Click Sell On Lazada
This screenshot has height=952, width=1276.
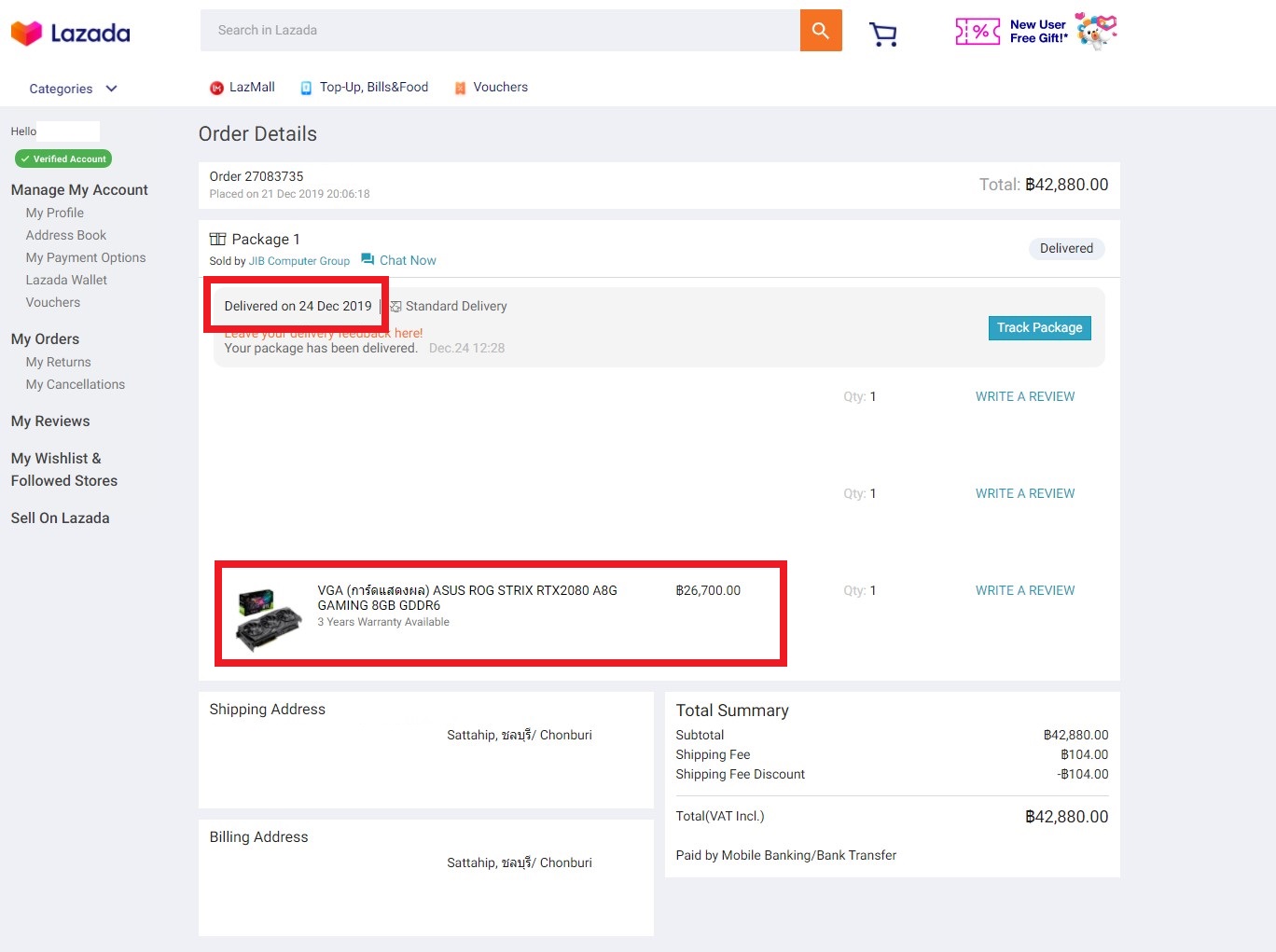coord(60,518)
